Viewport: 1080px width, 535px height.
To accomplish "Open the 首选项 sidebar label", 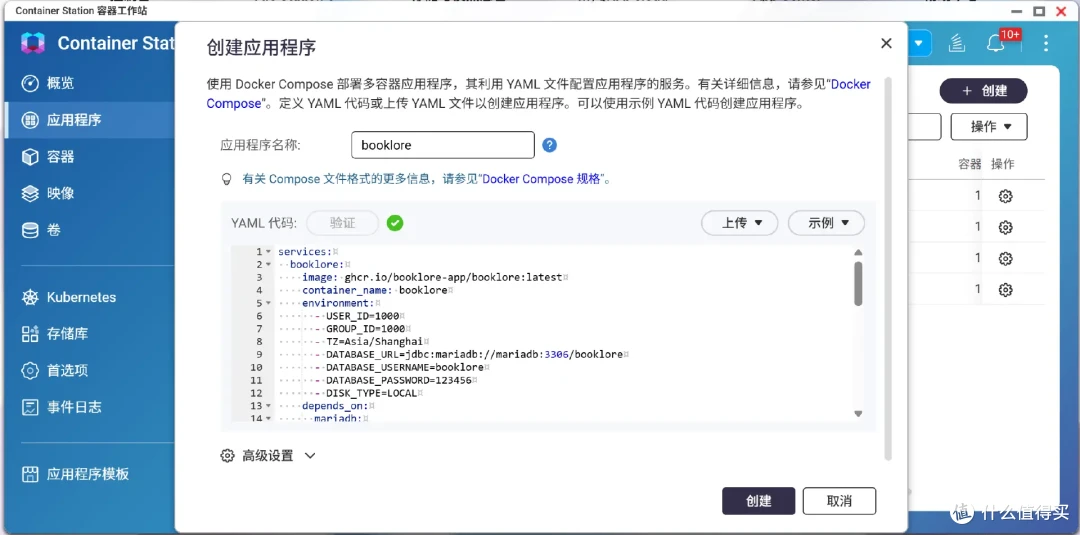I will pyautogui.click(x=68, y=370).
